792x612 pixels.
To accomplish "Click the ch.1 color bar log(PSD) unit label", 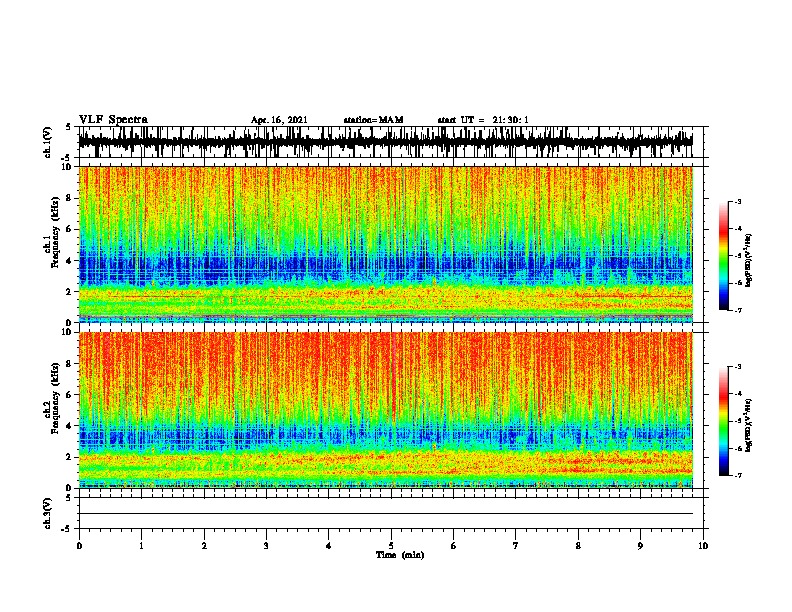I will (749, 260).
